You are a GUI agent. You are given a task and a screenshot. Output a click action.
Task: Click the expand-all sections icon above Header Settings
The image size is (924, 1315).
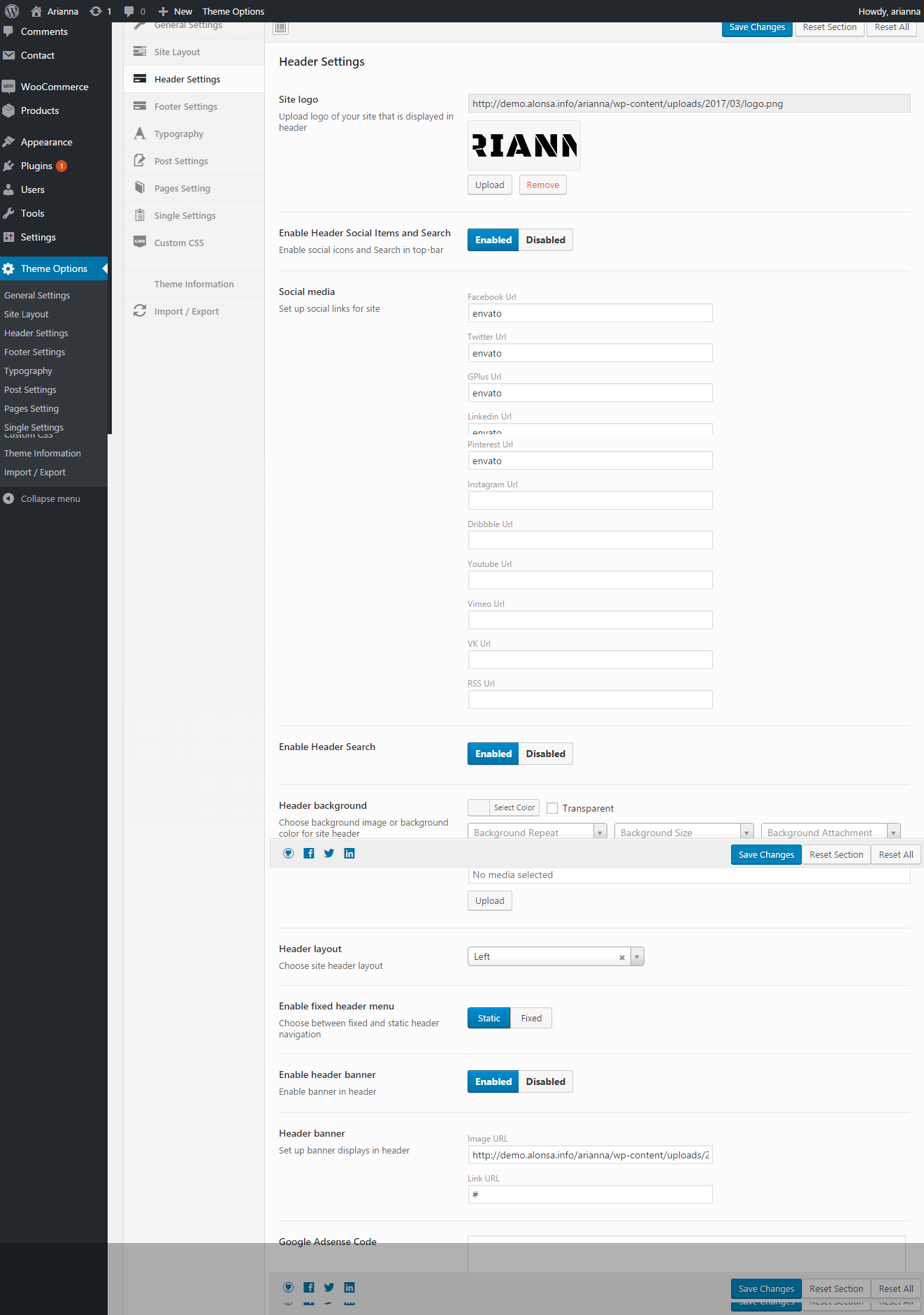(281, 27)
